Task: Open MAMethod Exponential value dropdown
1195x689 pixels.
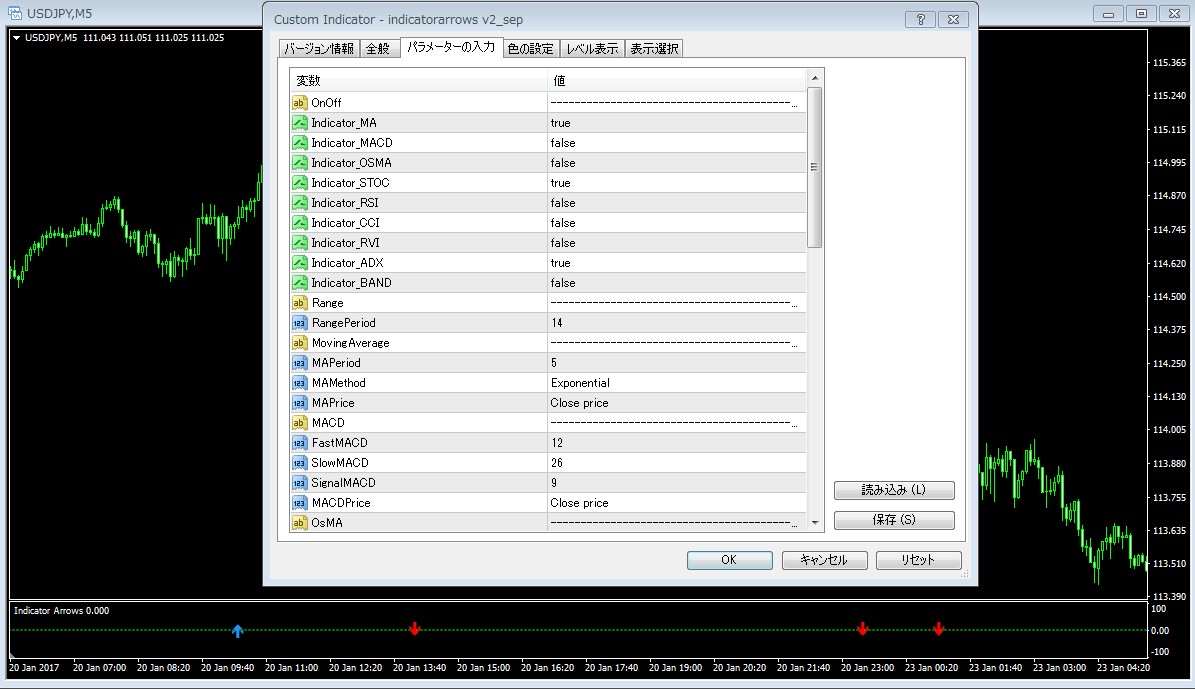Action: 677,383
